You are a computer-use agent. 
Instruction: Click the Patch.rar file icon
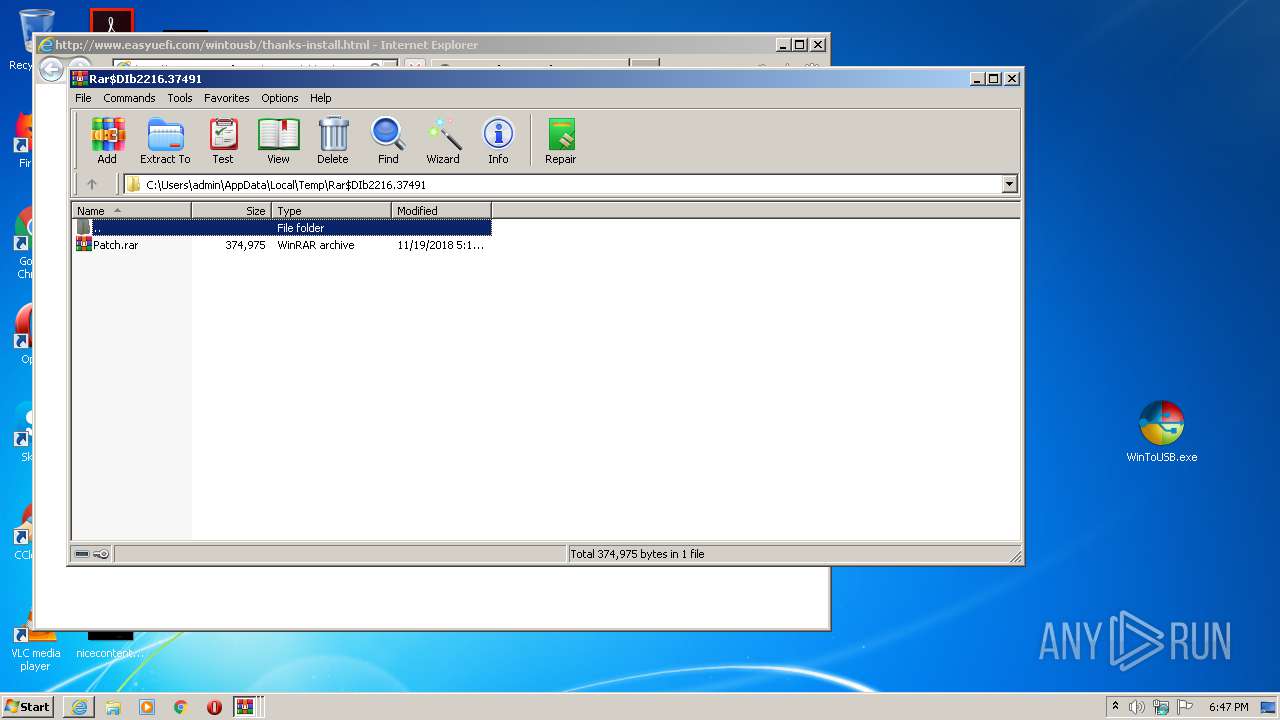84,244
